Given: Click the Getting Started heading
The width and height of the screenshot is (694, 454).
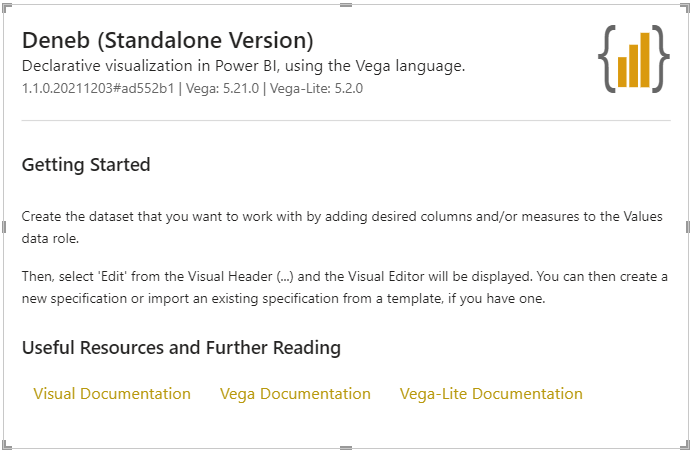Looking at the screenshot, I should click(86, 165).
